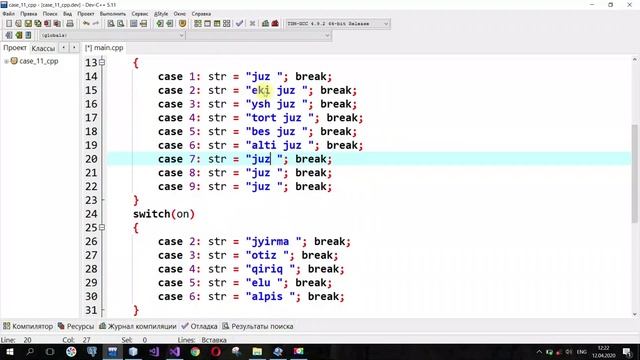
Task: Click the Close All files toolbar icon
Action: [x=58, y=24]
